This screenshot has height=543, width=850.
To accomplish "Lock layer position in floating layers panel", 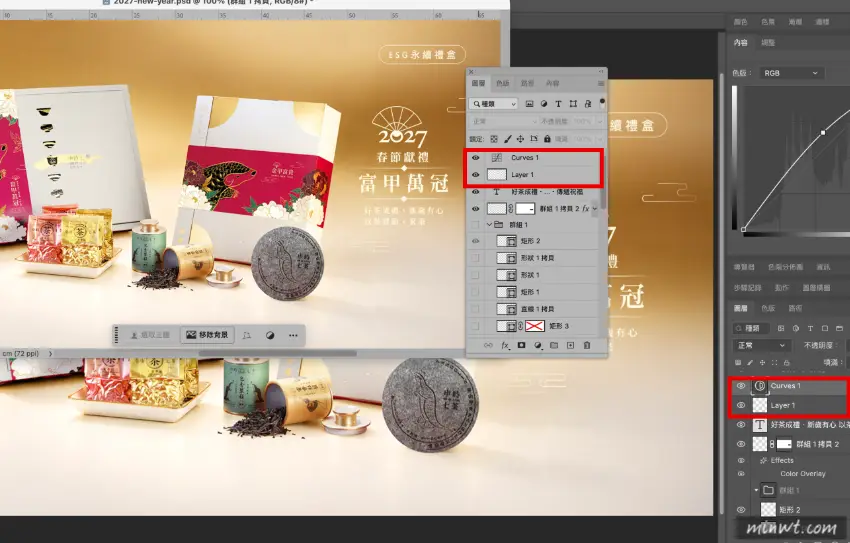I will (520, 139).
